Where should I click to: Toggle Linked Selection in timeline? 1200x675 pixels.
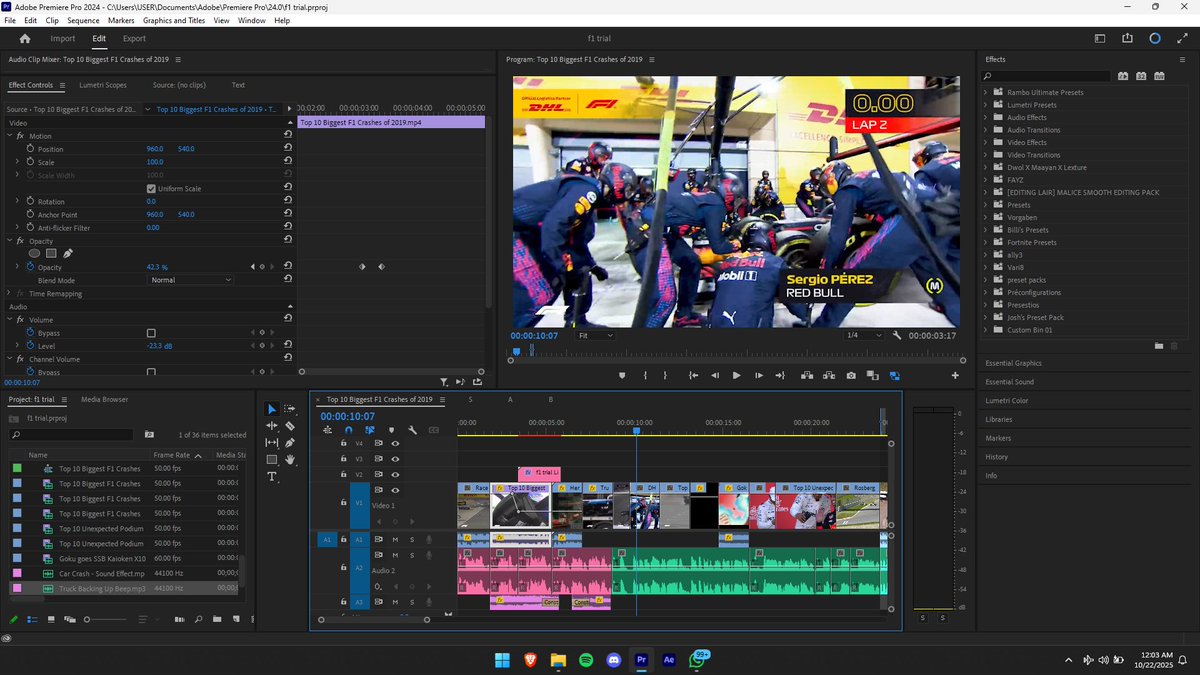(370, 430)
